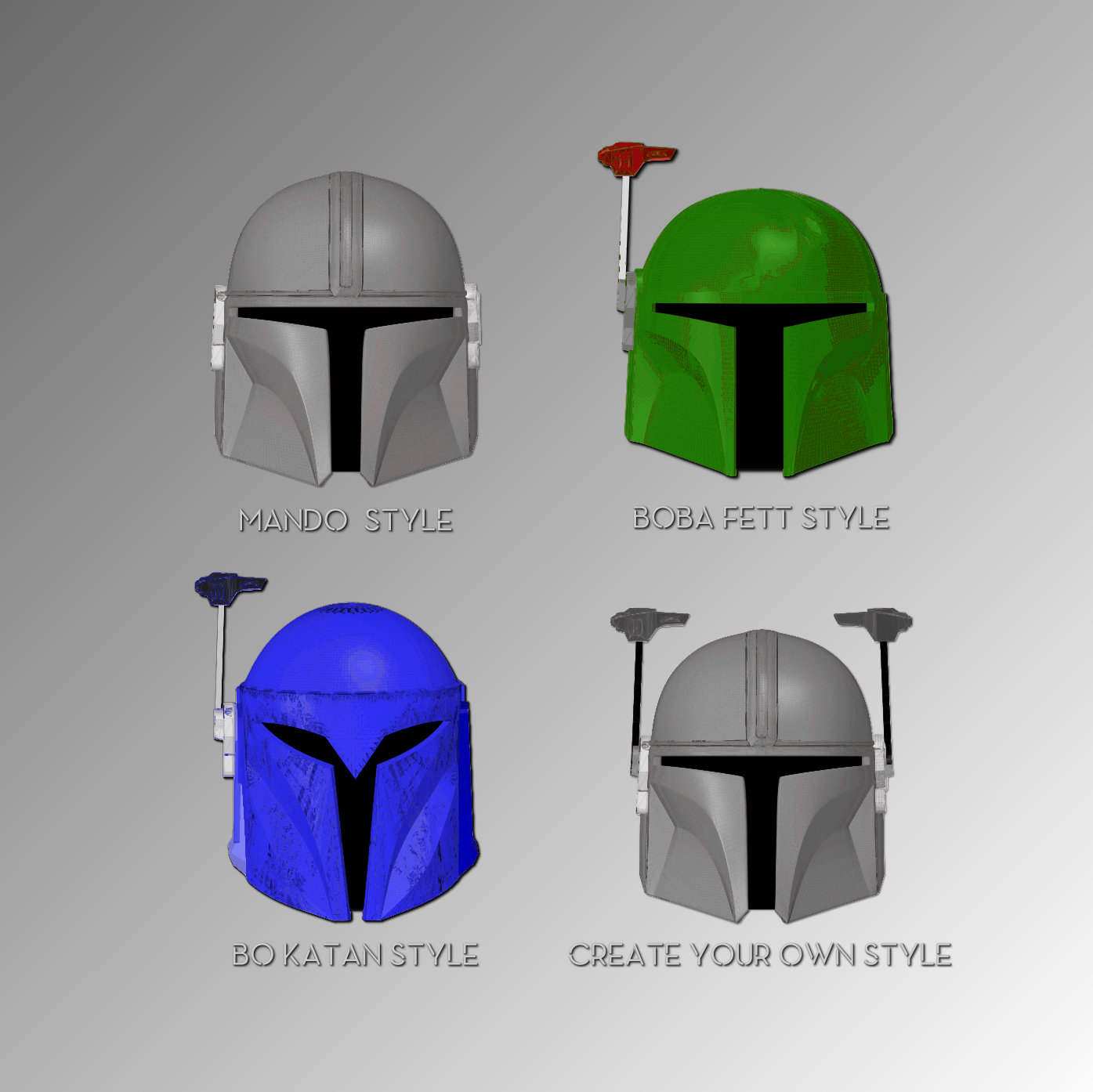The height and width of the screenshot is (1092, 1093).
Task: Click the BOBA FETT STYLE label
Action: 761,518
